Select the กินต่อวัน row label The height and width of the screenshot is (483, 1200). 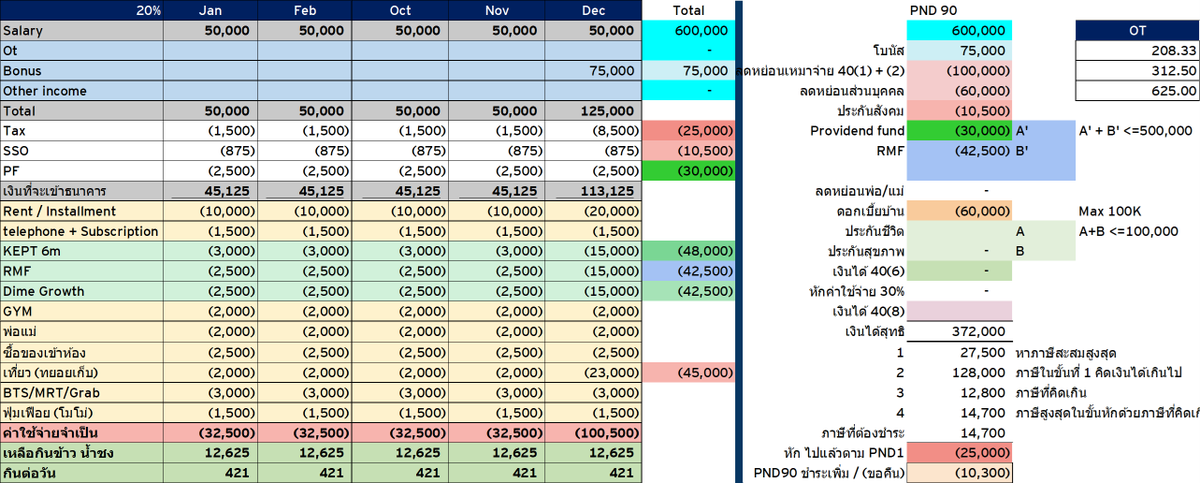[82, 472]
